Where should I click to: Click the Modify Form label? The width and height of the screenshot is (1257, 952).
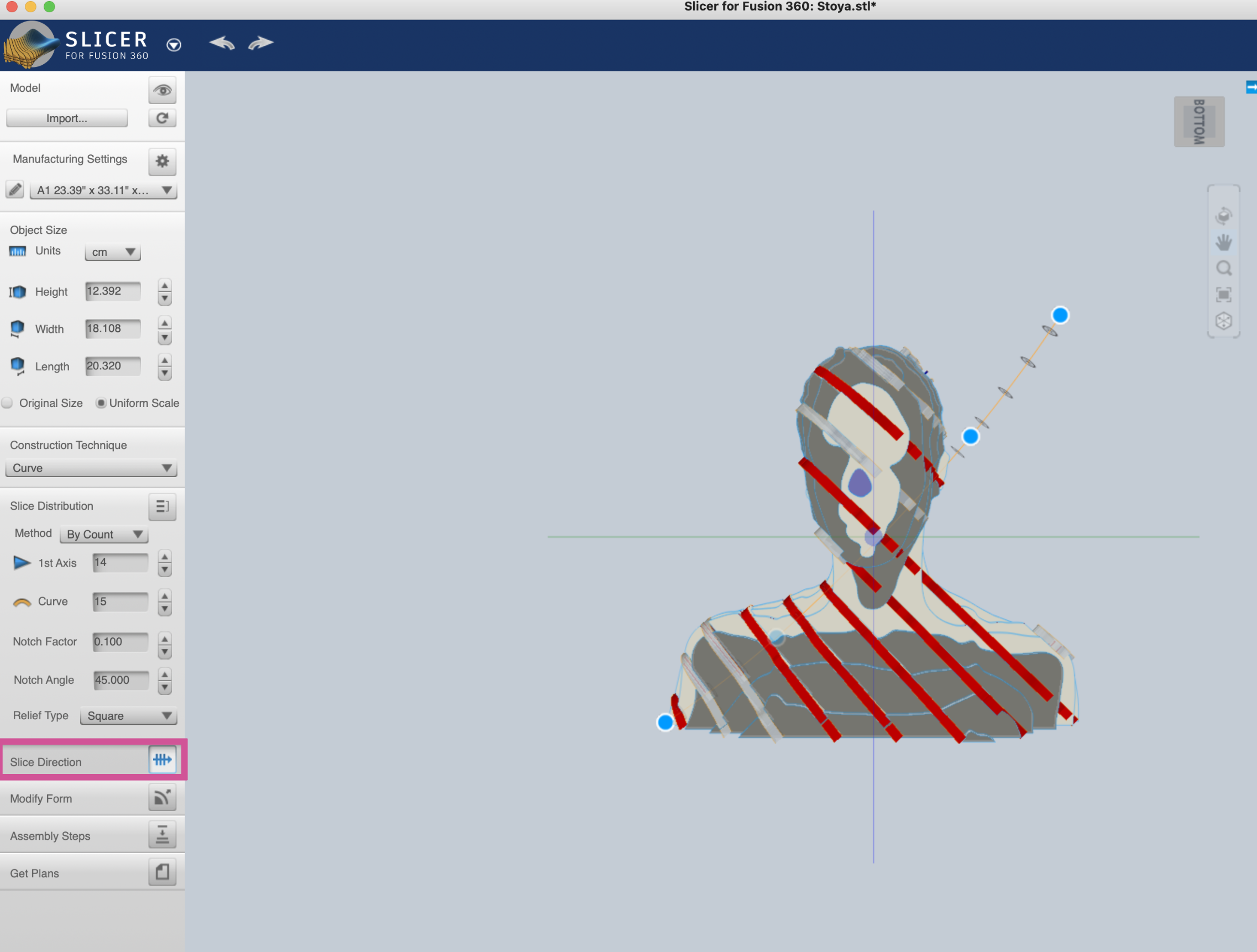[x=41, y=798]
